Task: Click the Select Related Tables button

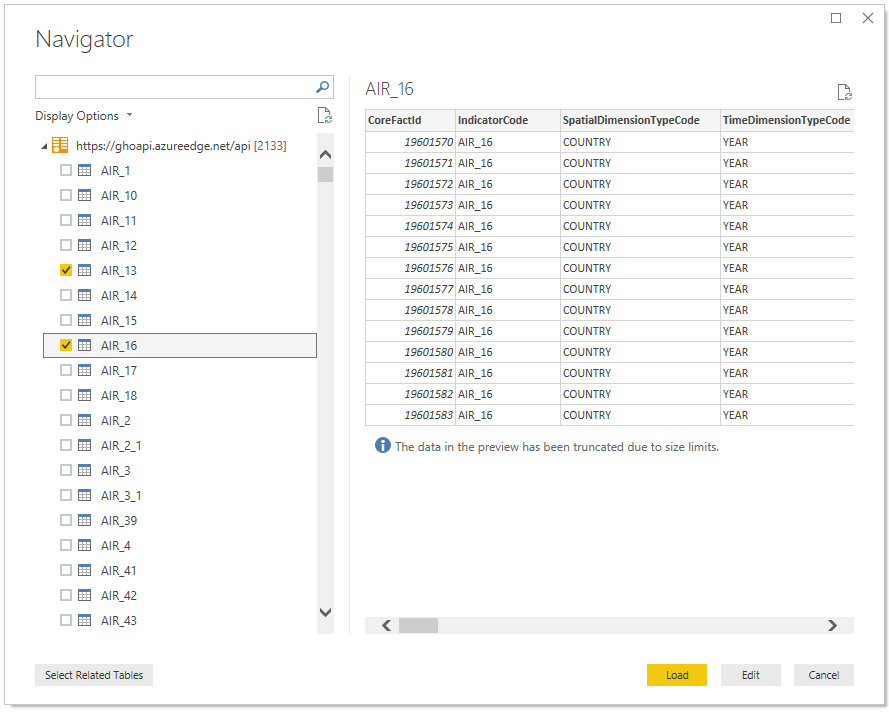Action: [94, 675]
